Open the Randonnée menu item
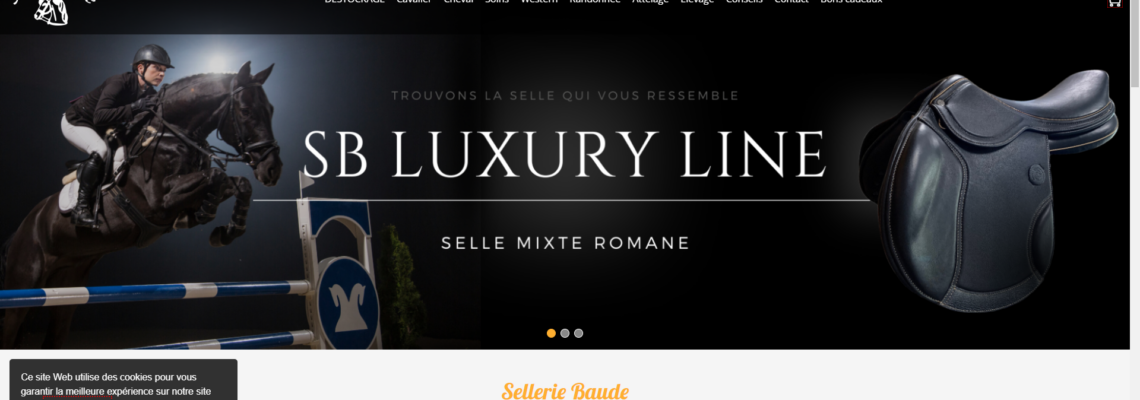Screen dimensions: 1140x400 [x=595, y=1]
